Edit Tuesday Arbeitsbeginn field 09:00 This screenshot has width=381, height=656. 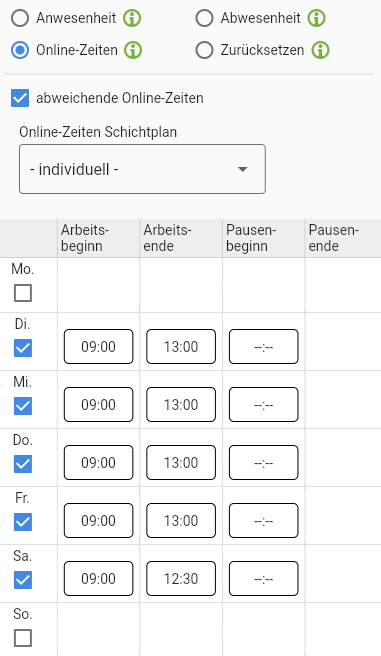click(98, 346)
